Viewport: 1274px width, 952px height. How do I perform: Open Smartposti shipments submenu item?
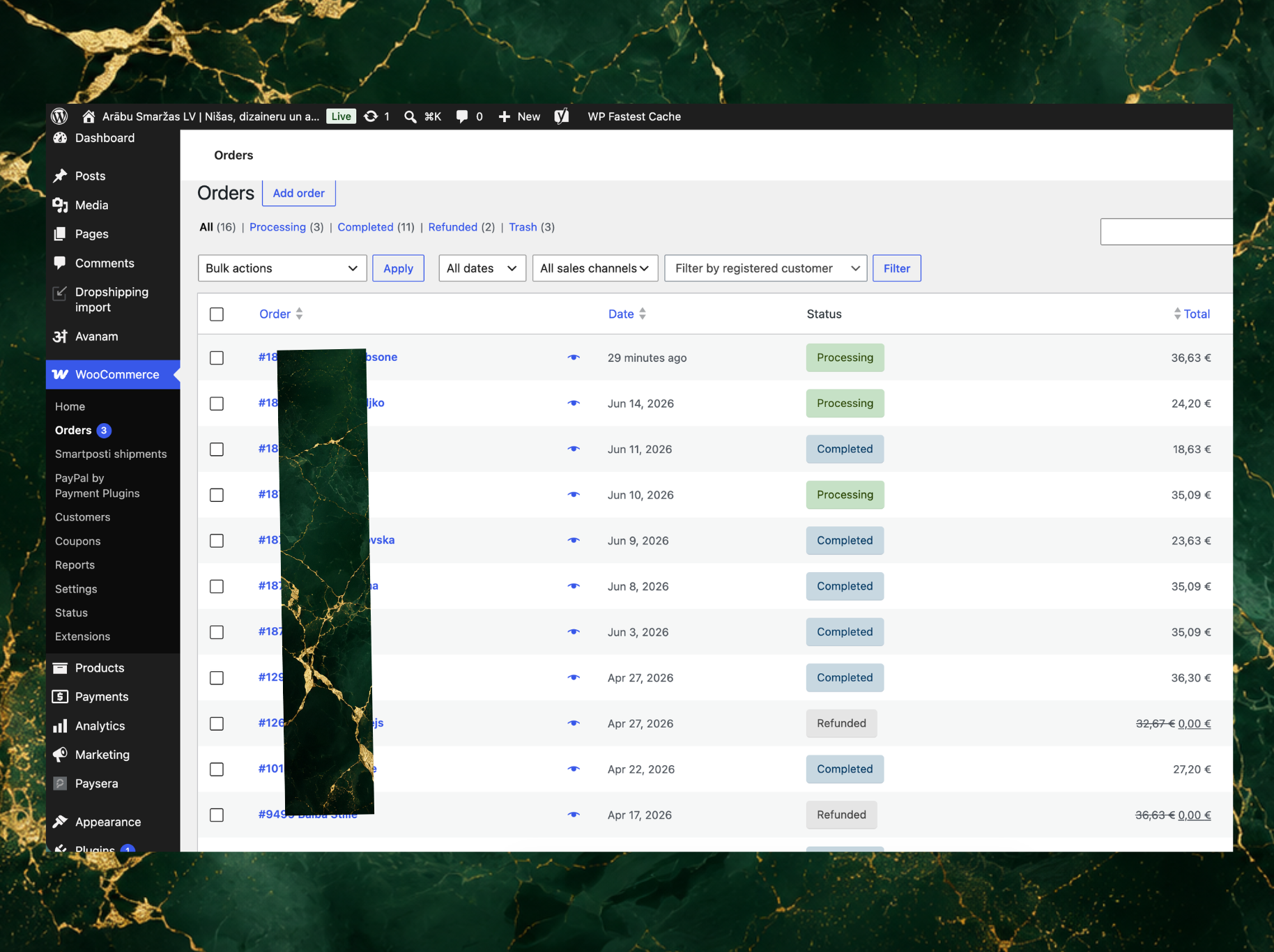(x=111, y=454)
